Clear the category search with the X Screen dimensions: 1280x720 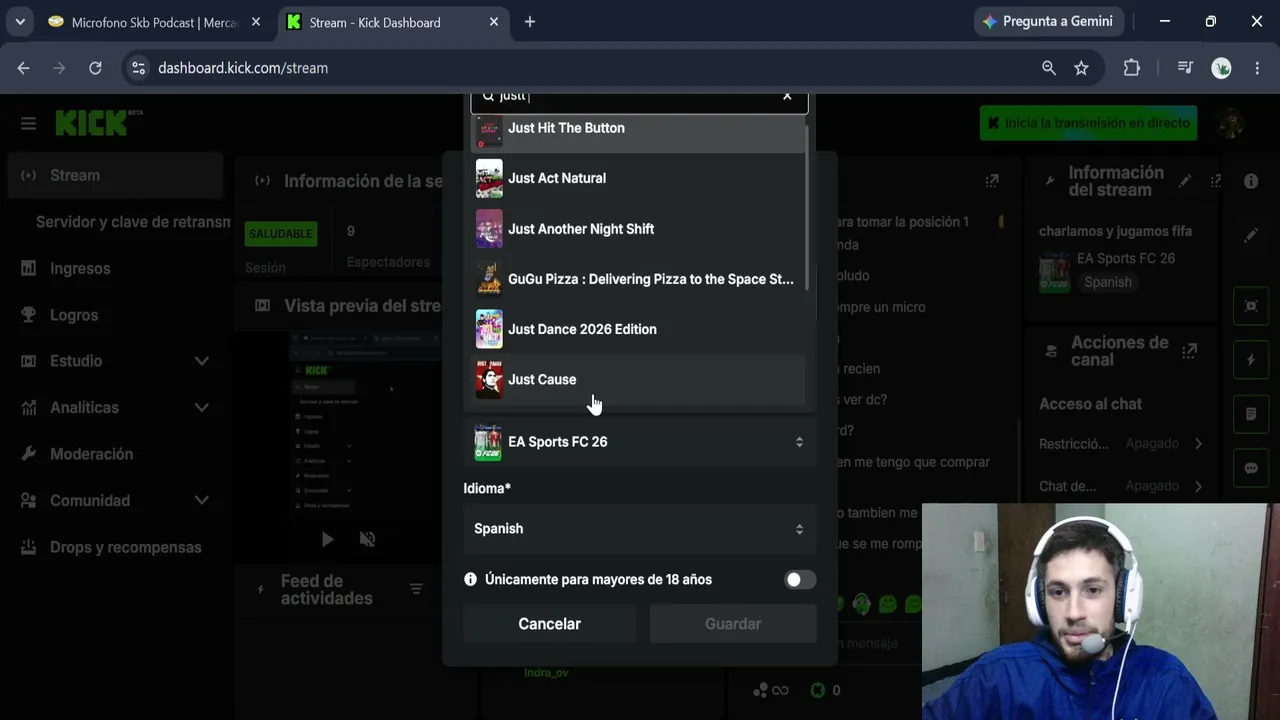[787, 96]
